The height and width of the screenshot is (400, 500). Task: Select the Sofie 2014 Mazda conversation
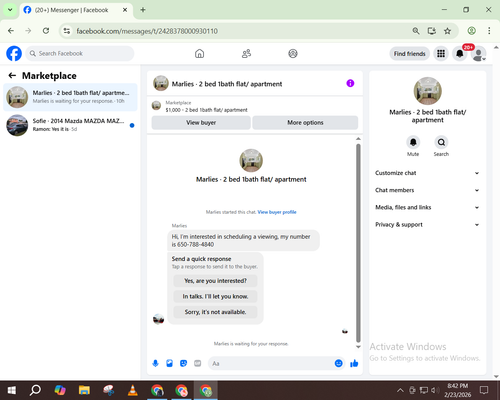point(70,125)
